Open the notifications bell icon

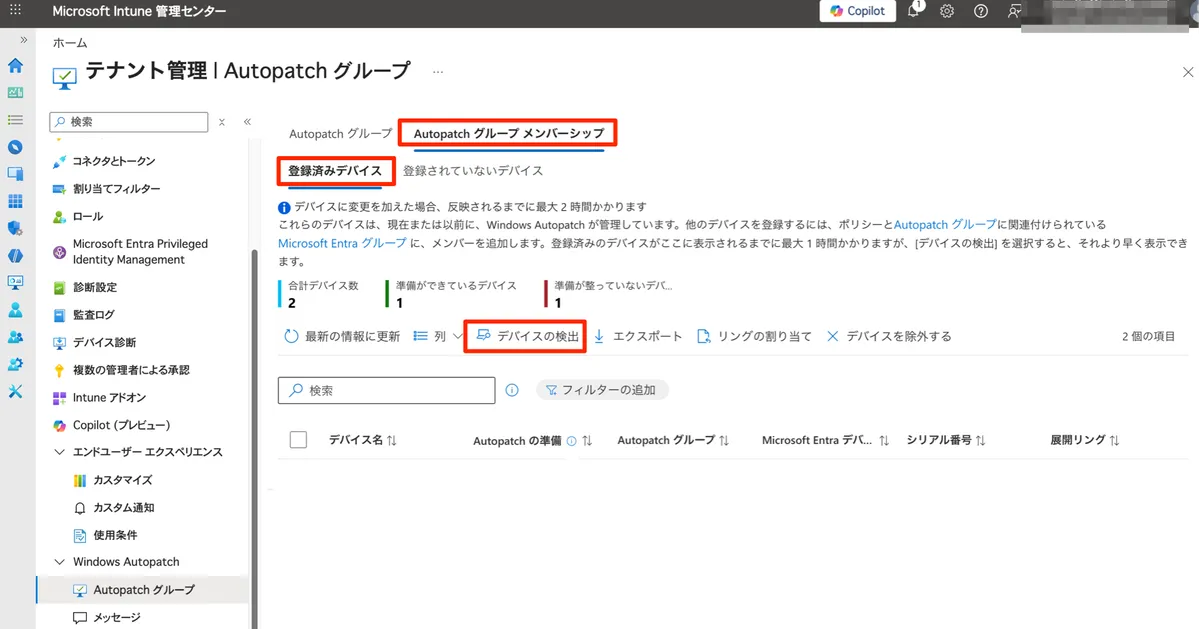click(x=914, y=11)
